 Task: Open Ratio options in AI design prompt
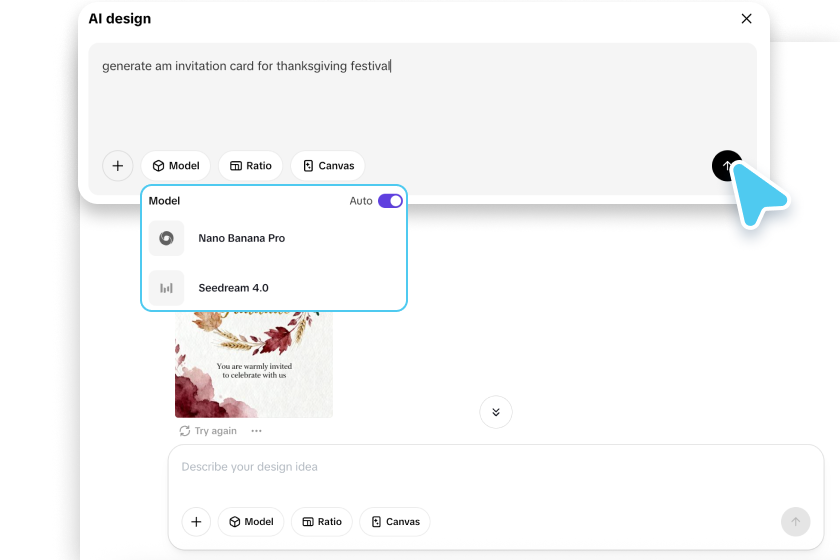[251, 166]
